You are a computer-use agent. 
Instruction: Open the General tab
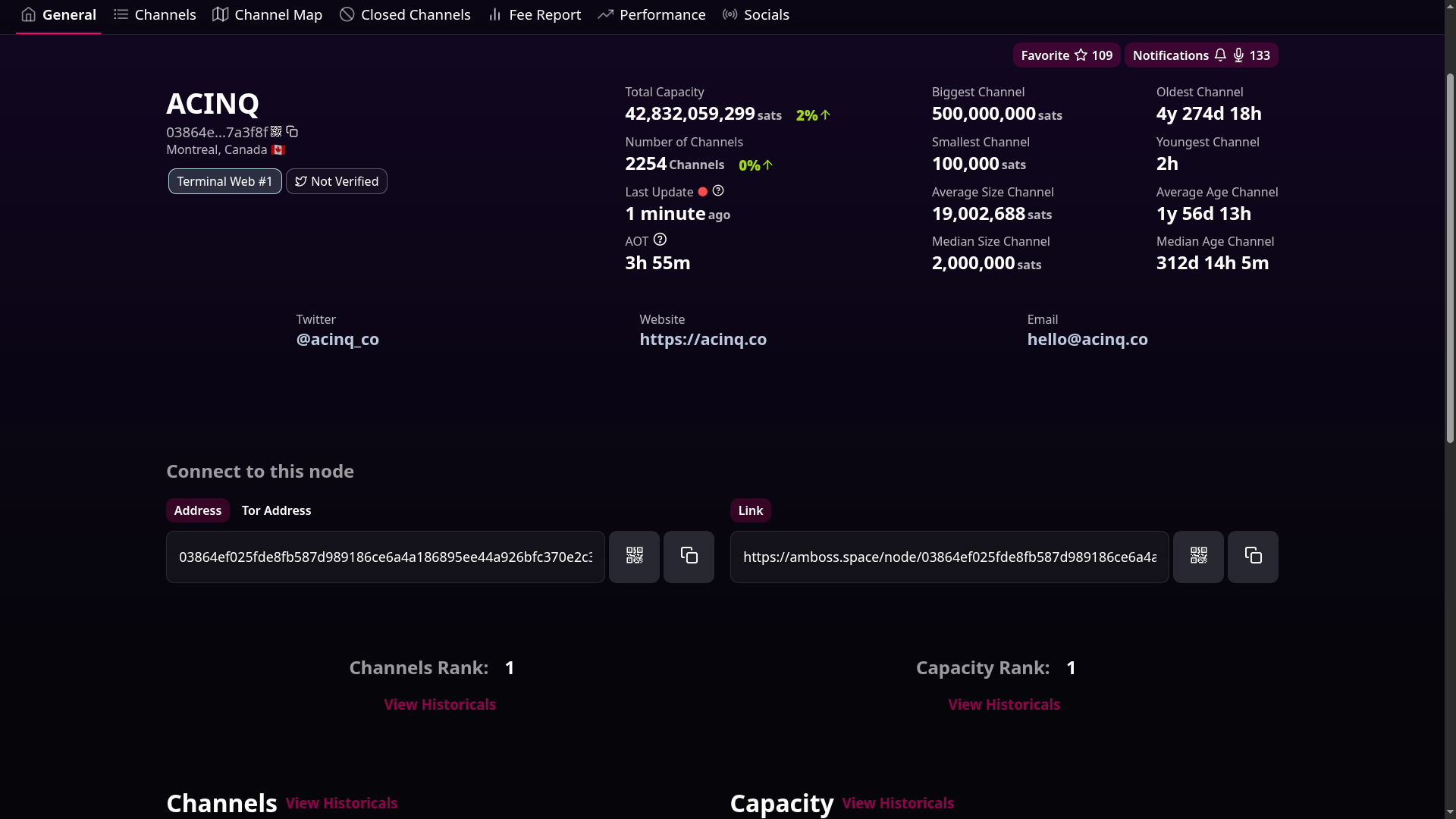coord(58,15)
